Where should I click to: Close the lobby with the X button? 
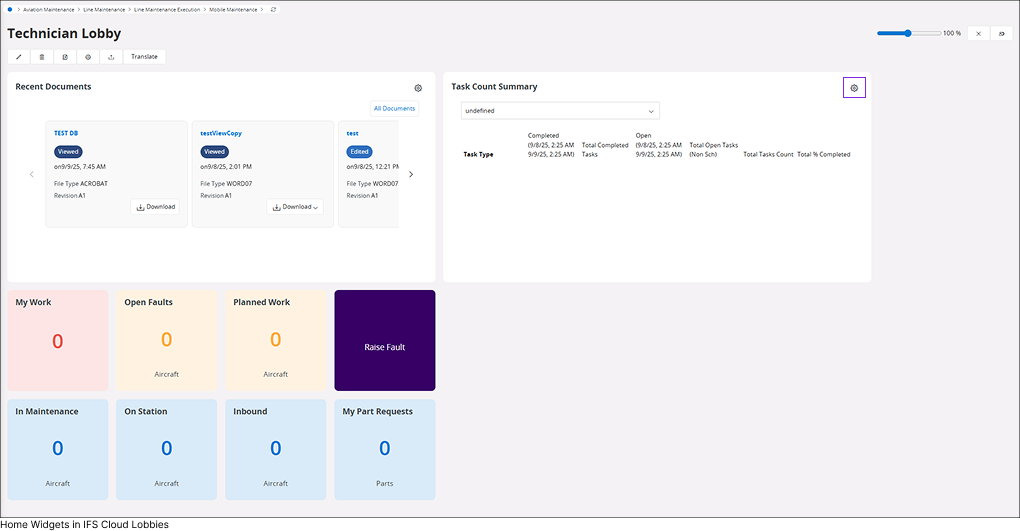tap(978, 33)
